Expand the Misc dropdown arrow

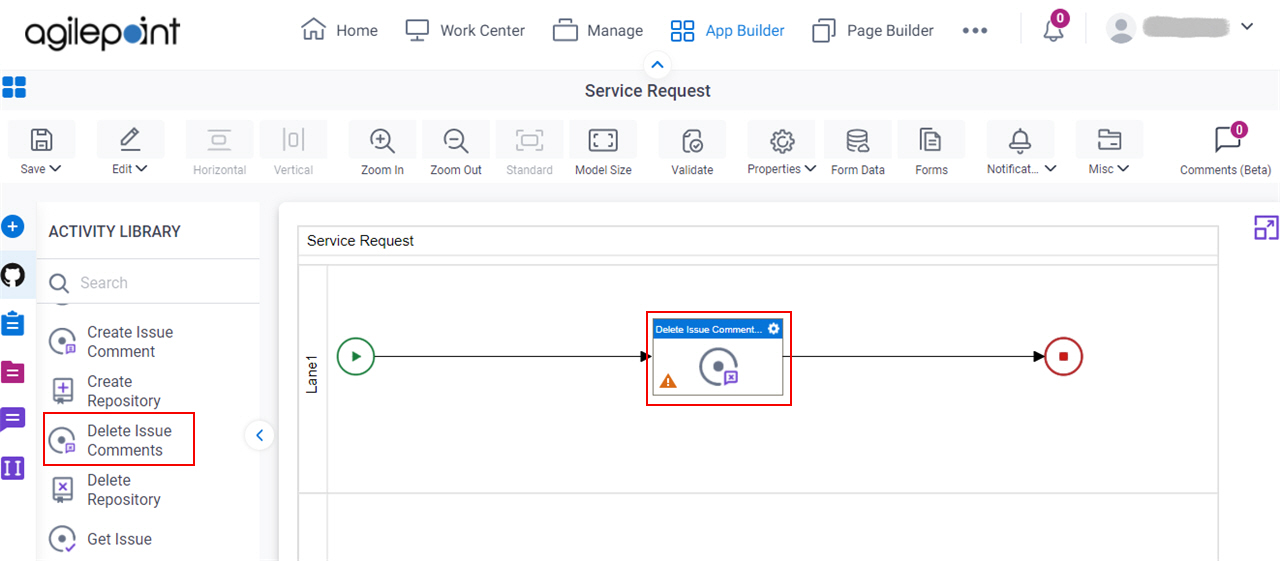coord(1123,169)
